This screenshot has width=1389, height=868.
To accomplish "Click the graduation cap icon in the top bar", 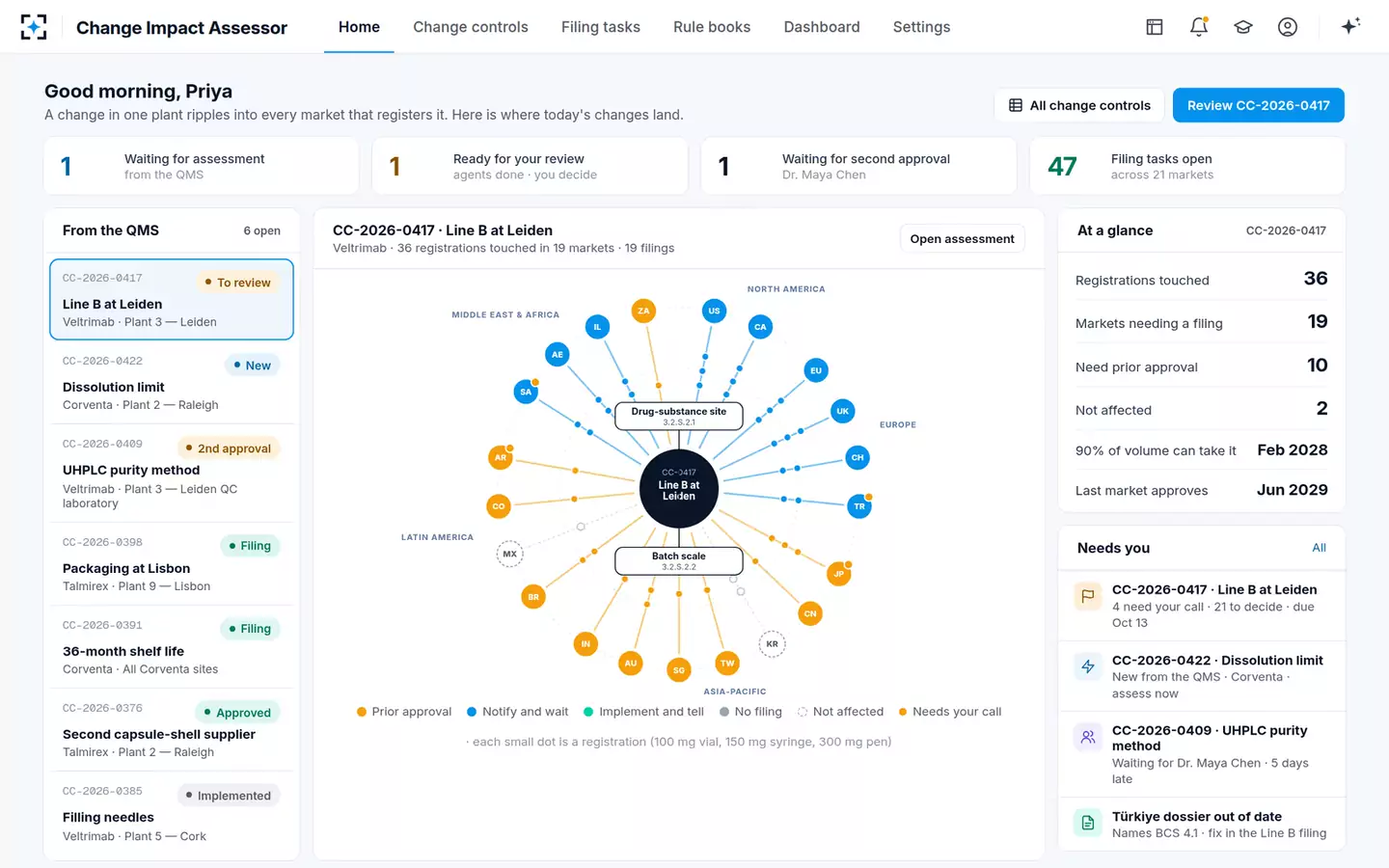I will pyautogui.click(x=1243, y=27).
